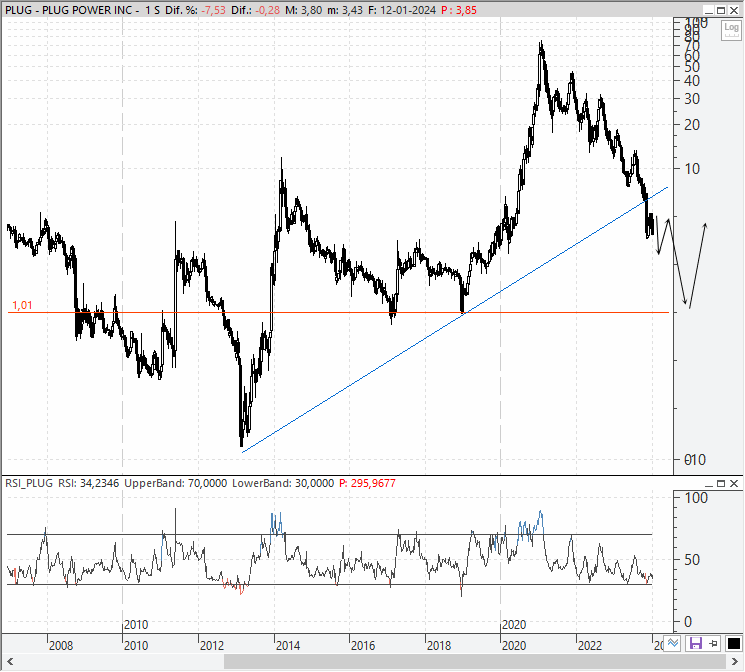
Task: Click the RSI_PLUG indicator name
Action: [29, 483]
